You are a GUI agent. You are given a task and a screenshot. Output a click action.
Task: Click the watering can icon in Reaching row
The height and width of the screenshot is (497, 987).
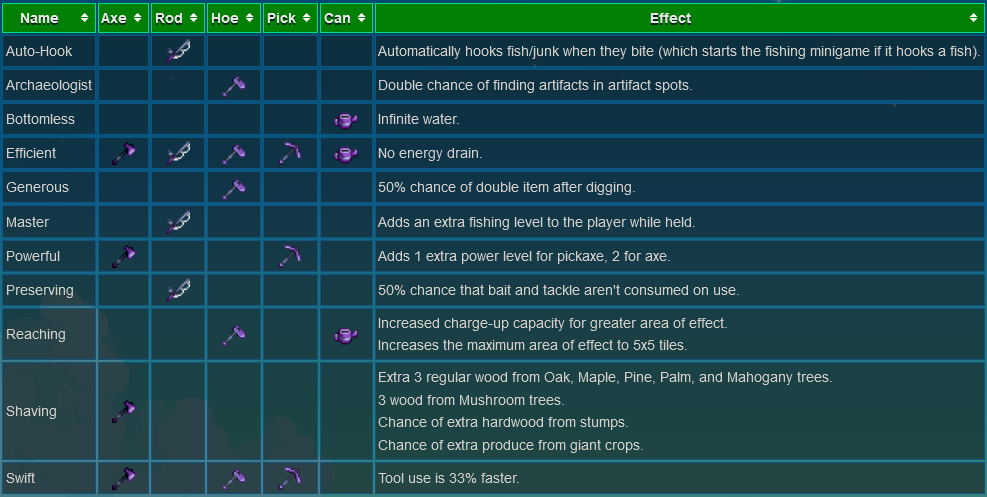[346, 335]
